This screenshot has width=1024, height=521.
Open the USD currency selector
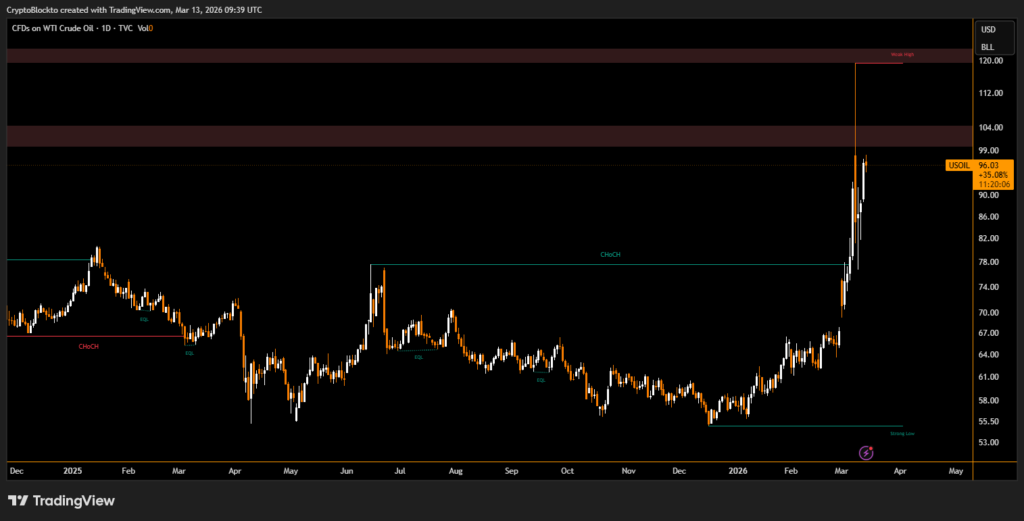tap(988, 30)
